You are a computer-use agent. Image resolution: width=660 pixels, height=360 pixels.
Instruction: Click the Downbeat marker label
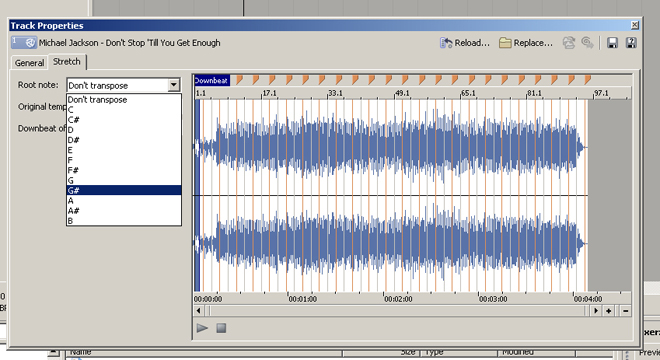(x=212, y=80)
